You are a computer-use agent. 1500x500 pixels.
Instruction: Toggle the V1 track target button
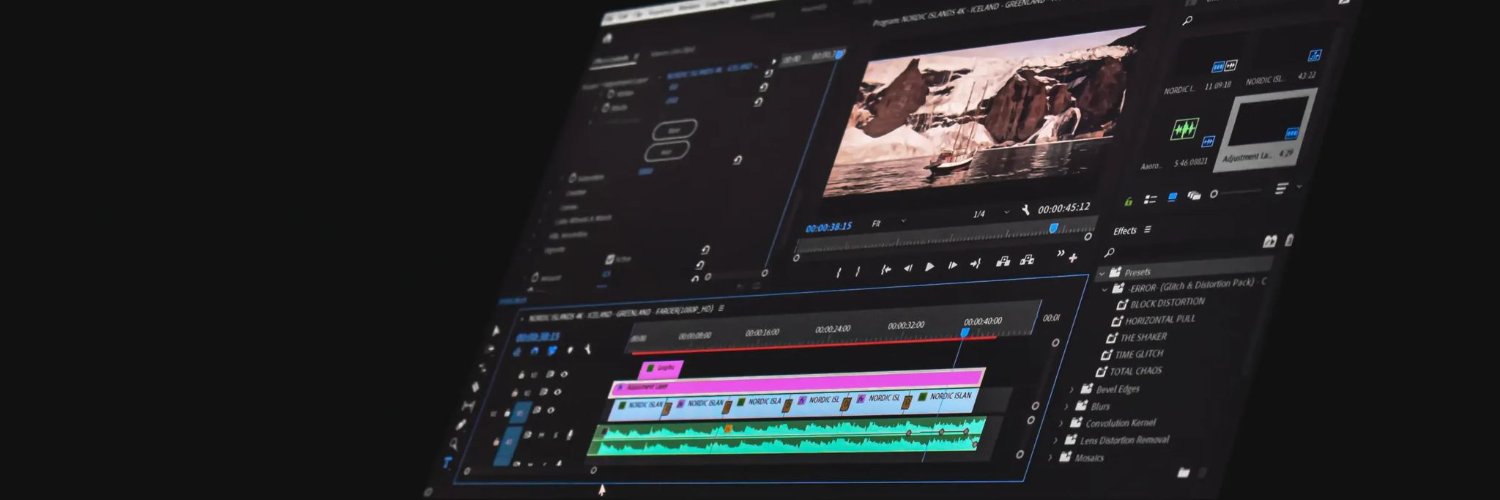click(520, 410)
